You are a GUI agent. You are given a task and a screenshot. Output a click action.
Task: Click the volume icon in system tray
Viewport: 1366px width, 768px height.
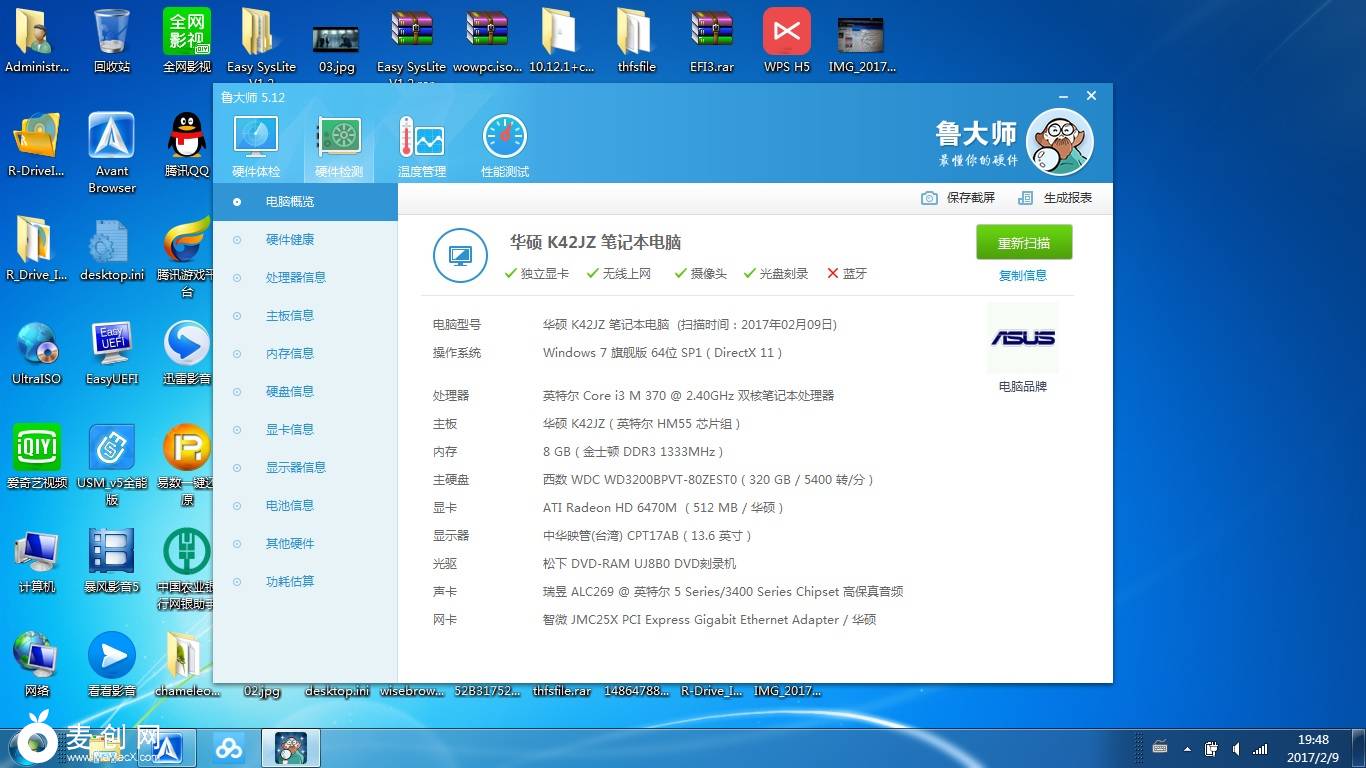pos(1236,748)
